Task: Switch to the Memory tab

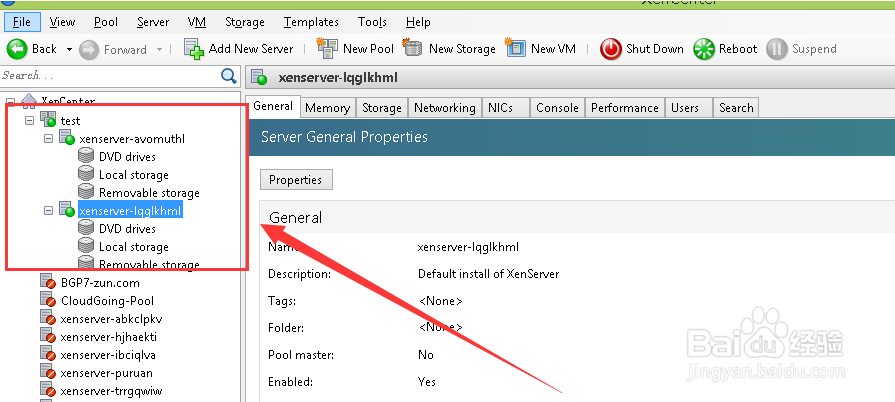Action: (327, 108)
